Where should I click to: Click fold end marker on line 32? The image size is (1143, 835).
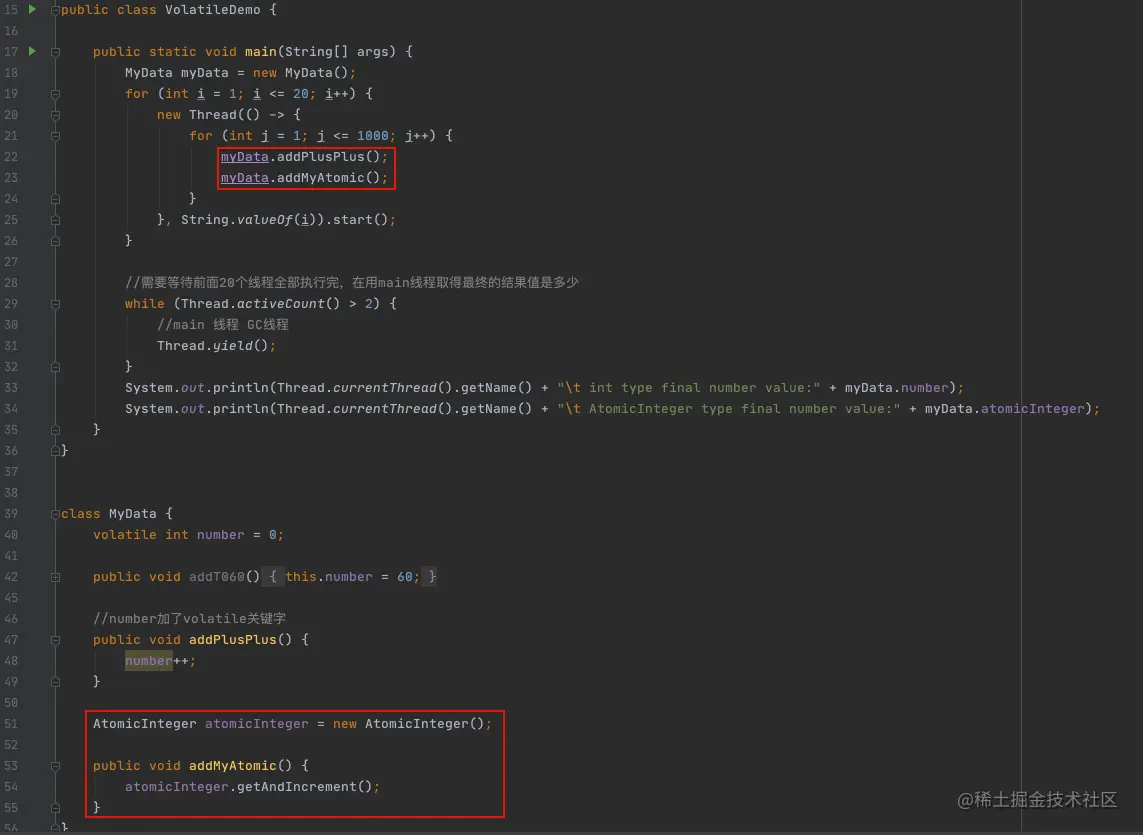(x=55, y=367)
